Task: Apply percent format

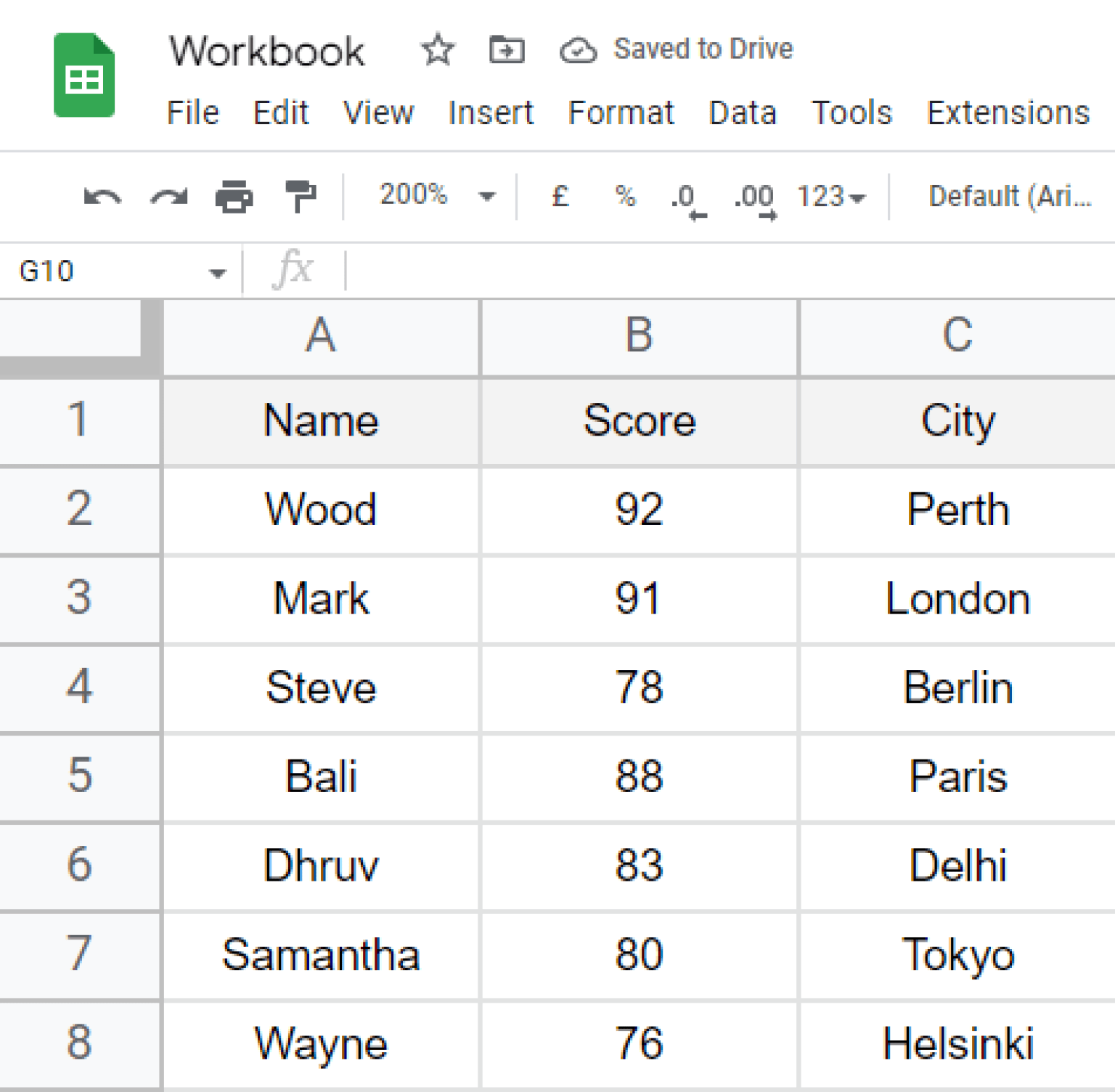Action: pyautogui.click(x=625, y=196)
